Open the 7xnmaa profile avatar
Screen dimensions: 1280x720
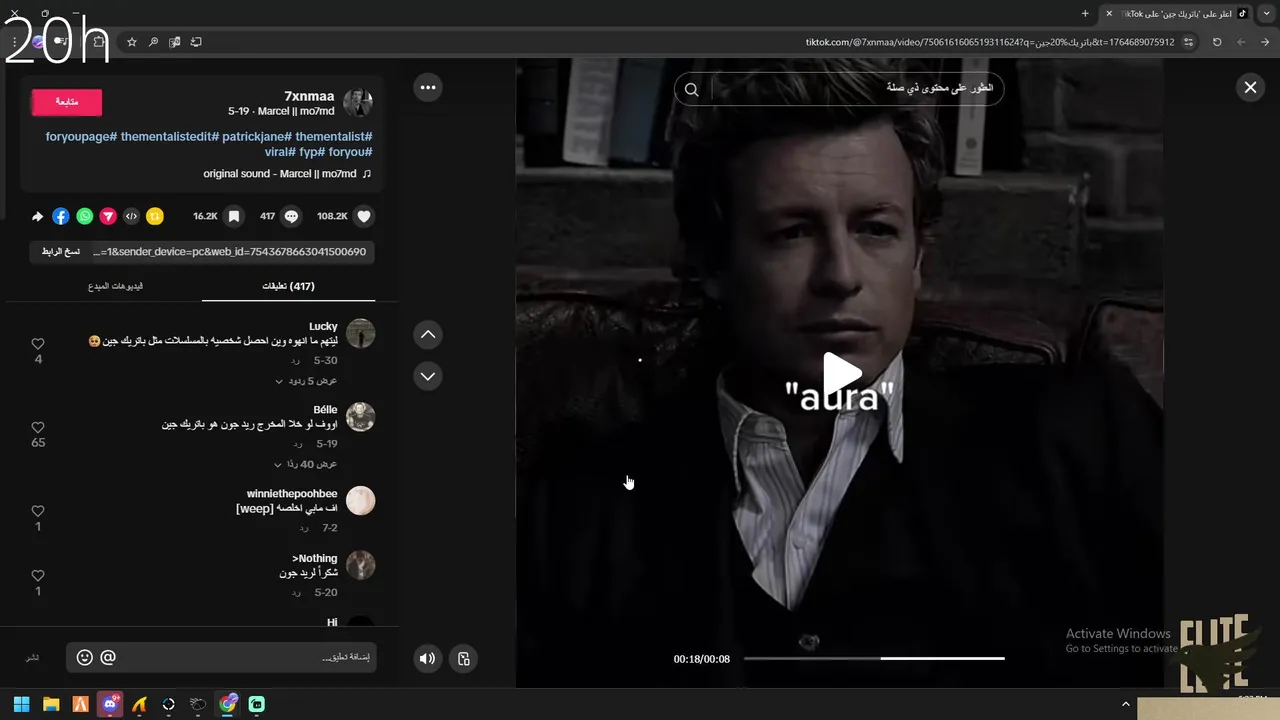click(x=358, y=103)
